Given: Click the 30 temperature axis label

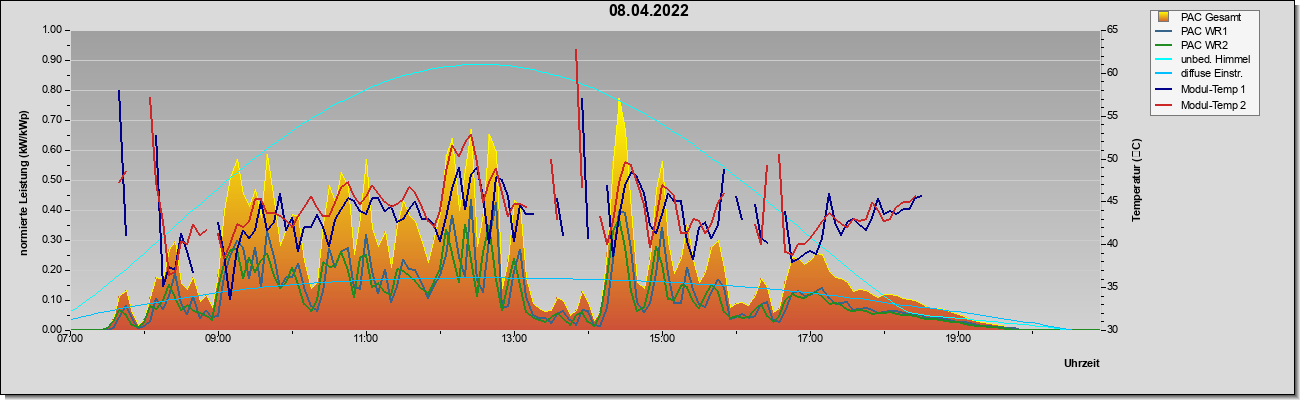Looking at the screenshot, I should [1084, 330].
